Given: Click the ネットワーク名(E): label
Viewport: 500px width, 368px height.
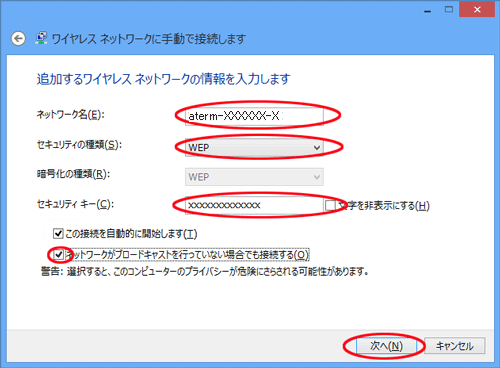Looking at the screenshot, I should [70, 115].
